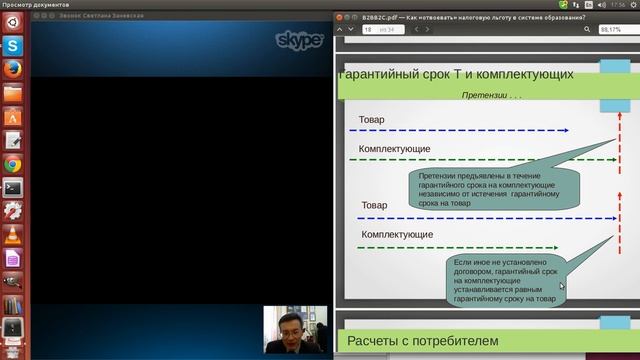Viewport: 640px width, 360px height.
Task: Click the slide title 'Гарантийный срок Т и комплектующих'
Action: 456,74
